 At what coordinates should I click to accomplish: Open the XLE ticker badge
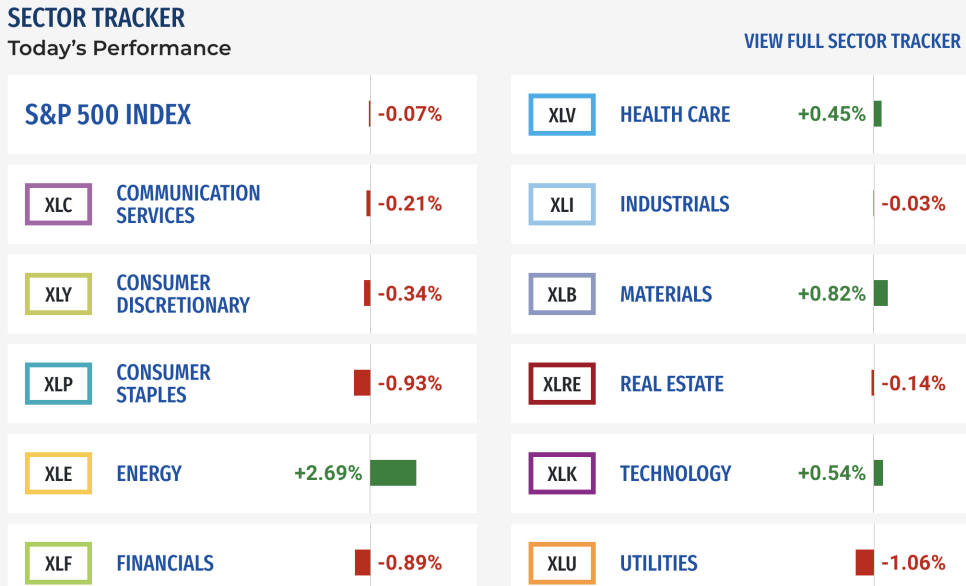[59, 473]
